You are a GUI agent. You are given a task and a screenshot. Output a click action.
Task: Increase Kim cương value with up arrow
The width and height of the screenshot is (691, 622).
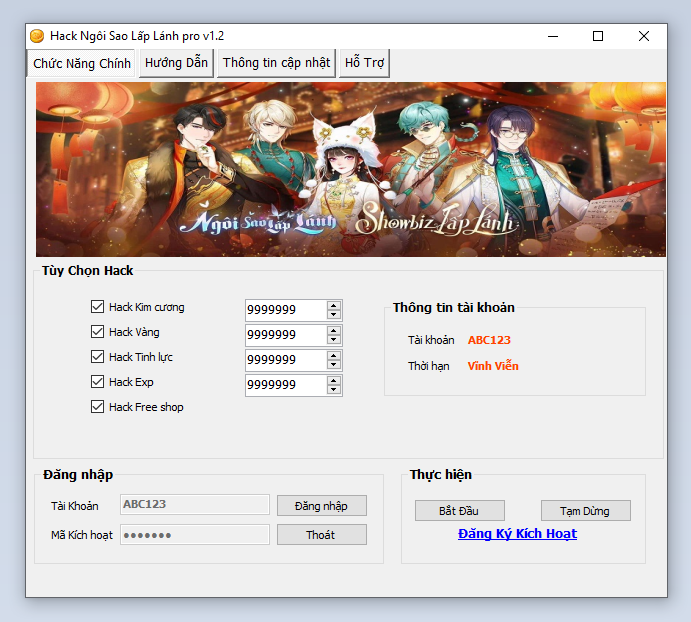[x=334, y=305]
